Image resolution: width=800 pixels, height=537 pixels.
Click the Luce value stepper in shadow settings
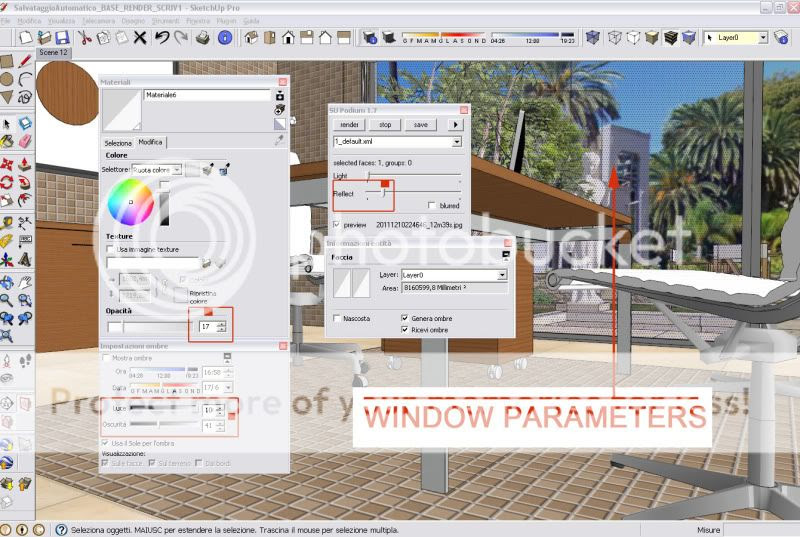click(220, 410)
